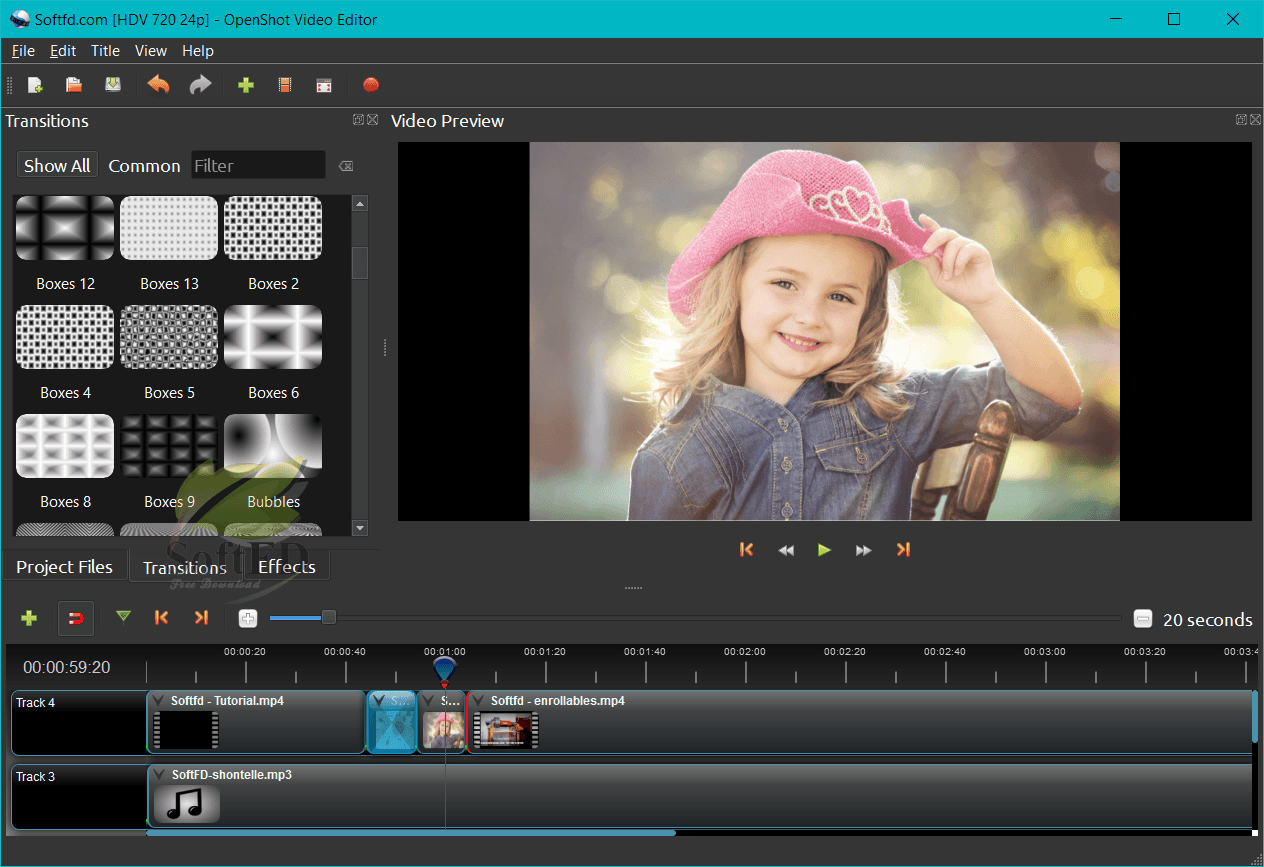Rewind the video preview
The width and height of the screenshot is (1264, 867).
[786, 550]
